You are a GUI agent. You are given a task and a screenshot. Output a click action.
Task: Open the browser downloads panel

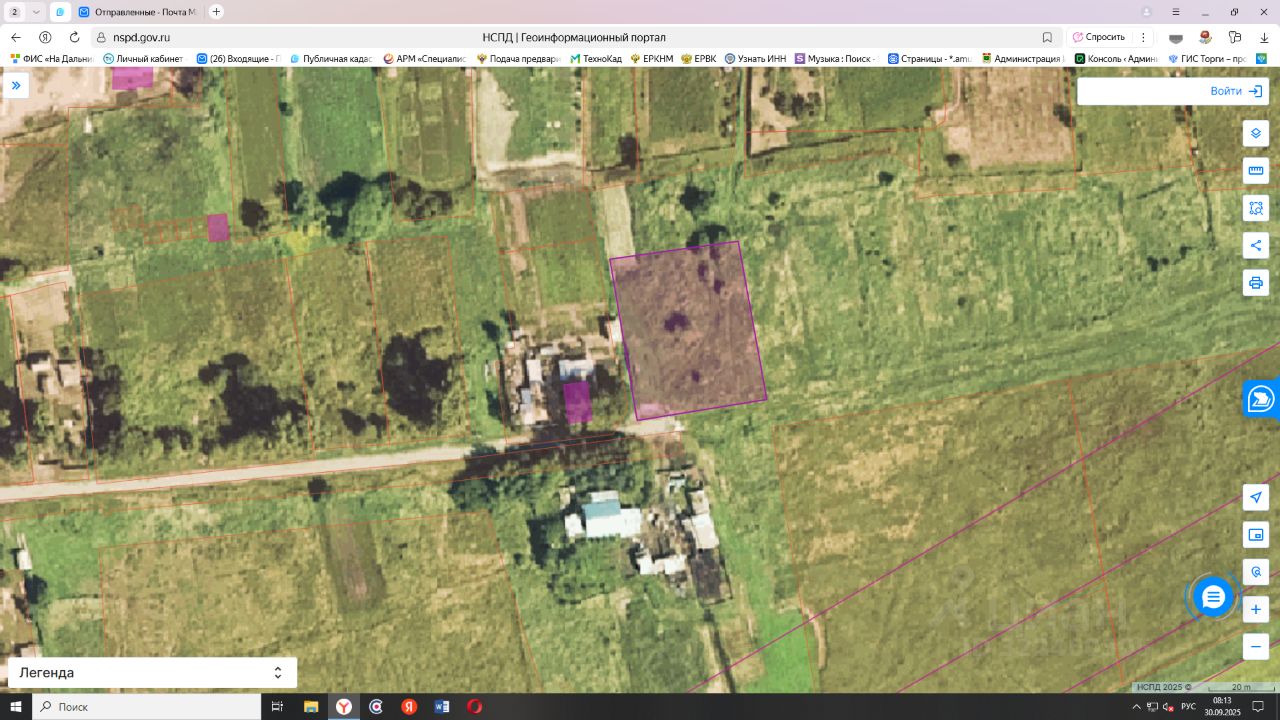1263,37
